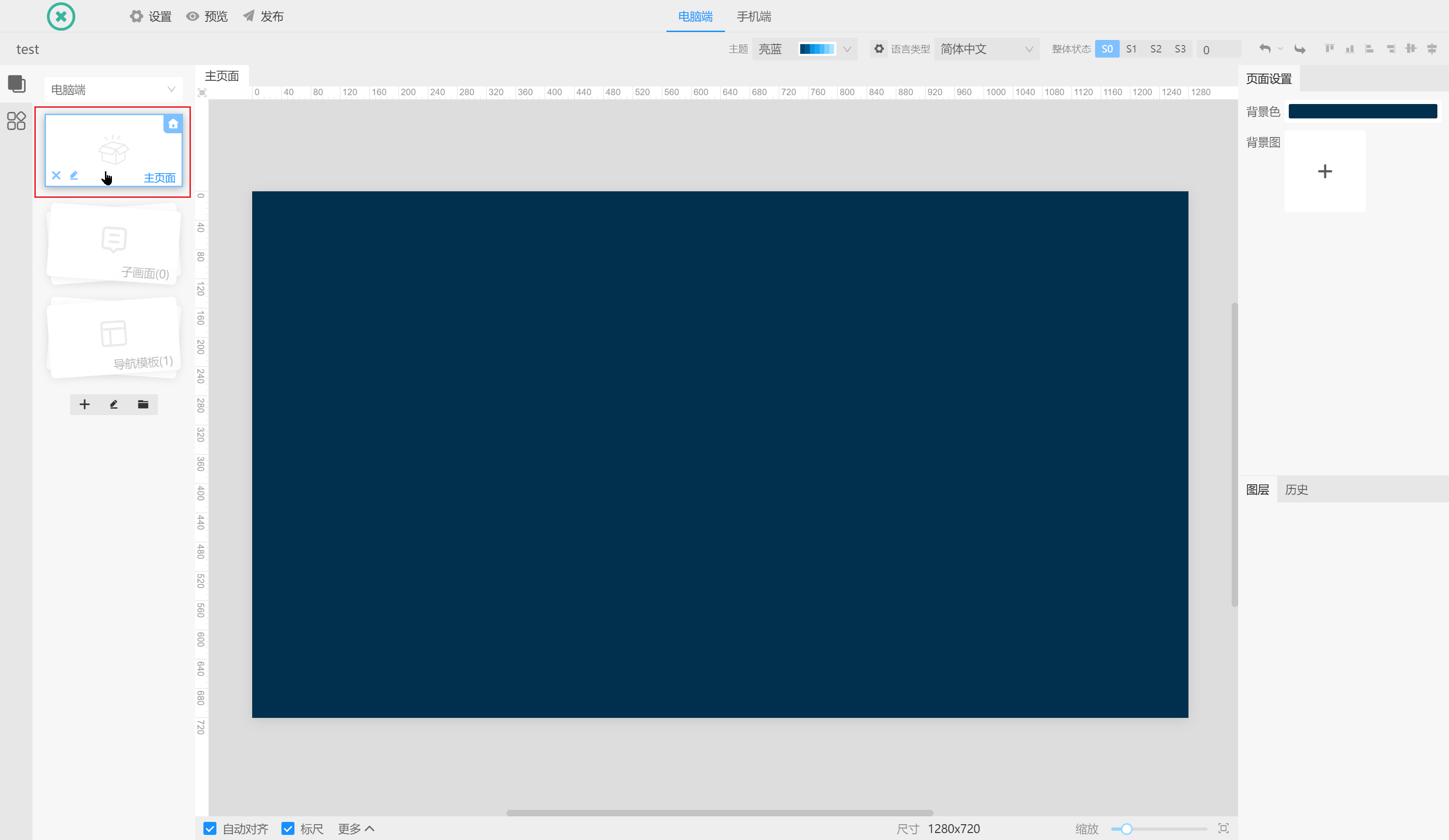Select the 主页面 page thumbnail
The width and height of the screenshot is (1449, 840).
pos(113,150)
